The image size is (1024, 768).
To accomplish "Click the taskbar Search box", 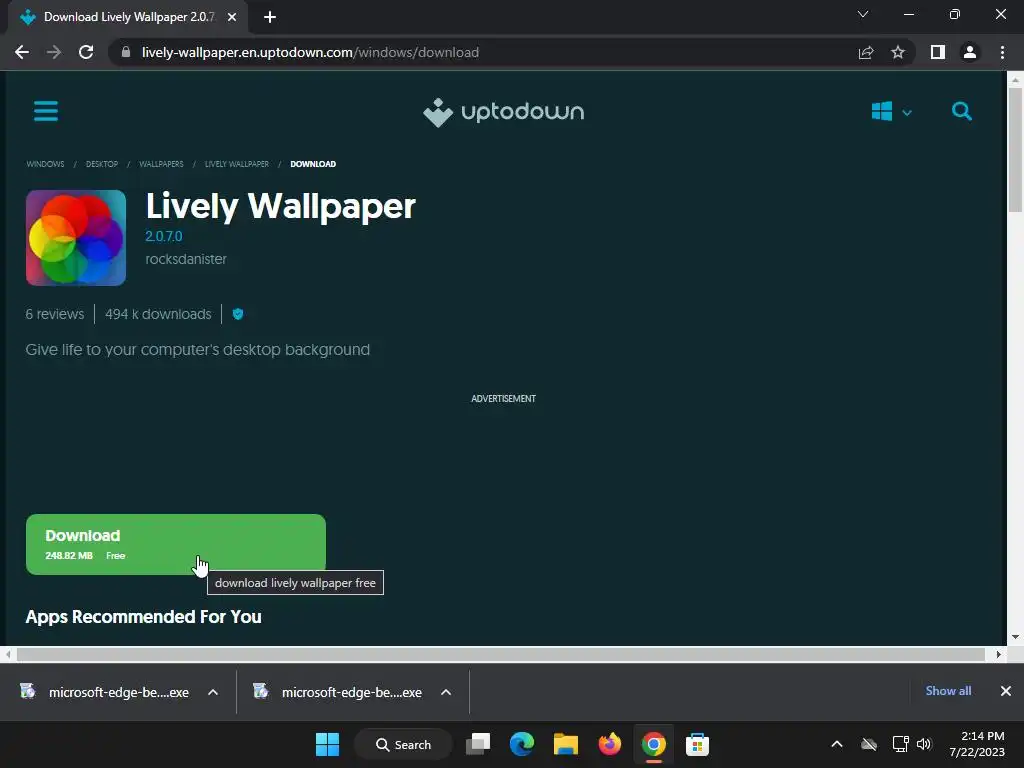I will (403, 744).
